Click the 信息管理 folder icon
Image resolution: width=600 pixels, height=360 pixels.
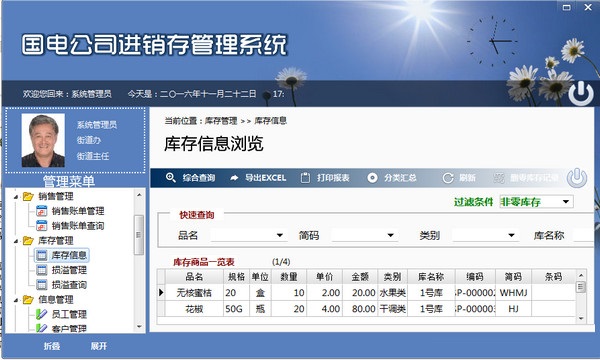pyautogui.click(x=28, y=300)
